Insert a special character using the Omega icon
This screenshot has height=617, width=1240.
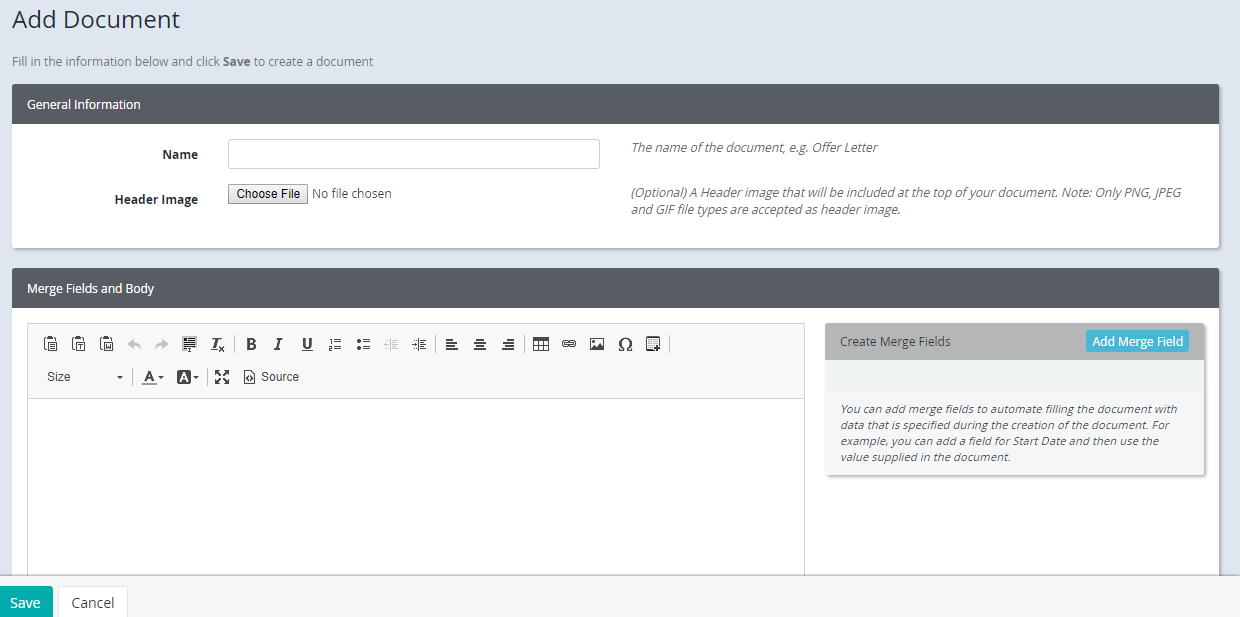coord(625,344)
